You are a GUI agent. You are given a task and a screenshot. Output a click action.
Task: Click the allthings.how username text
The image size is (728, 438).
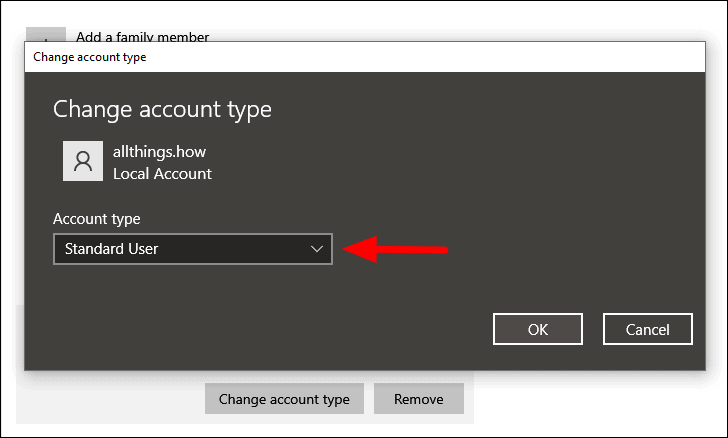tap(159, 152)
